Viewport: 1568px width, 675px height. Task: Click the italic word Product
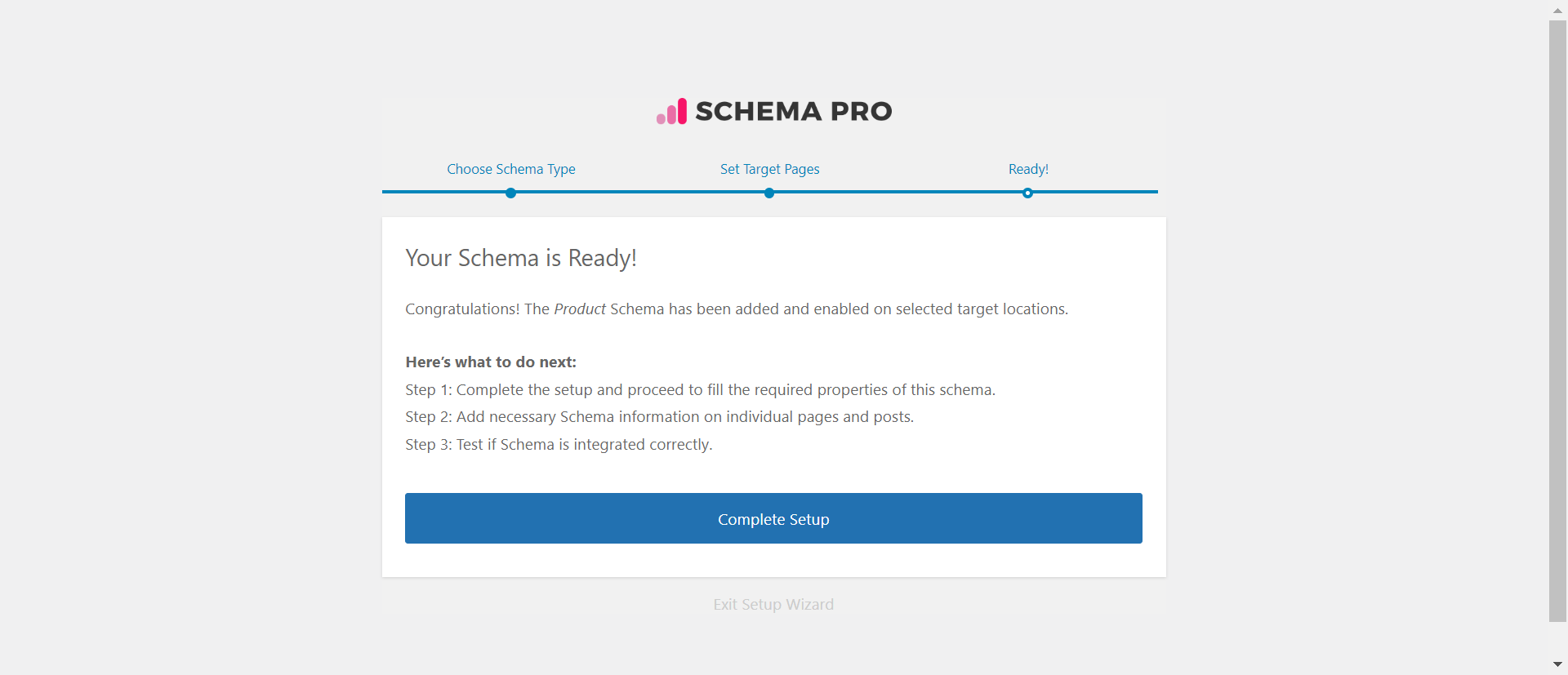580,309
